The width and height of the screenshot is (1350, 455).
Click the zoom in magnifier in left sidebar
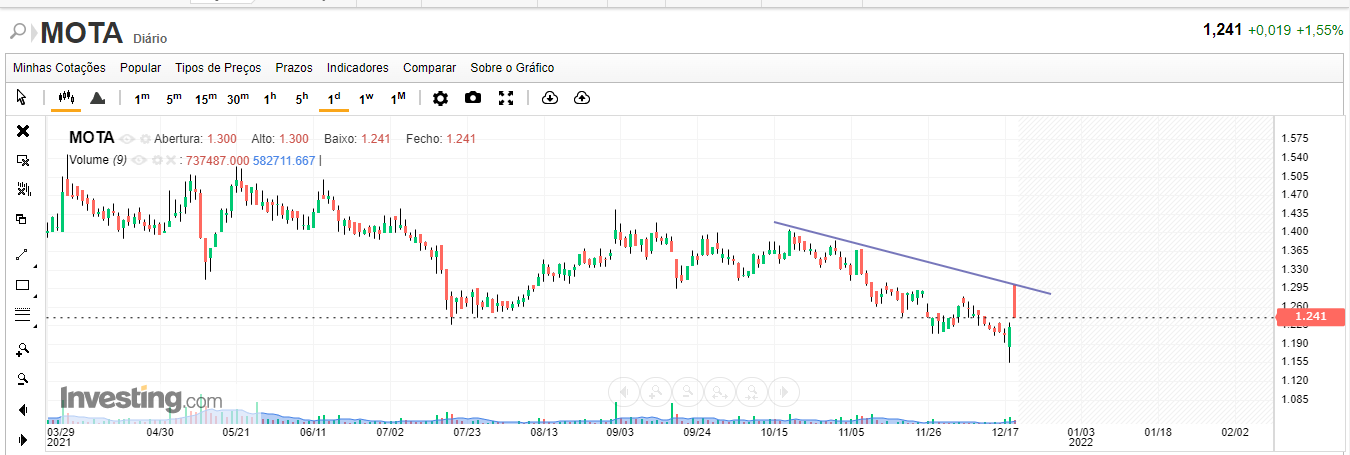pos(23,350)
